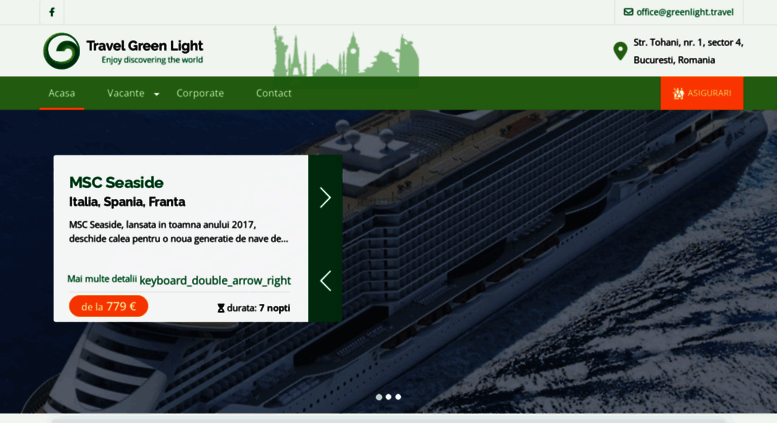Open Mai multe detalii link
The image size is (777, 423).
102,279
